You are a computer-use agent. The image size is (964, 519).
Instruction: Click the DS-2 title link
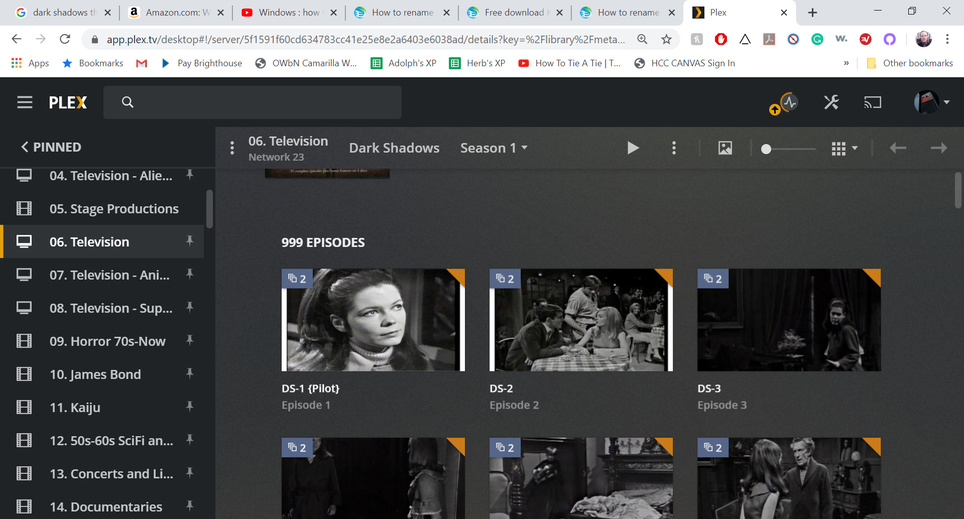tap(501, 389)
